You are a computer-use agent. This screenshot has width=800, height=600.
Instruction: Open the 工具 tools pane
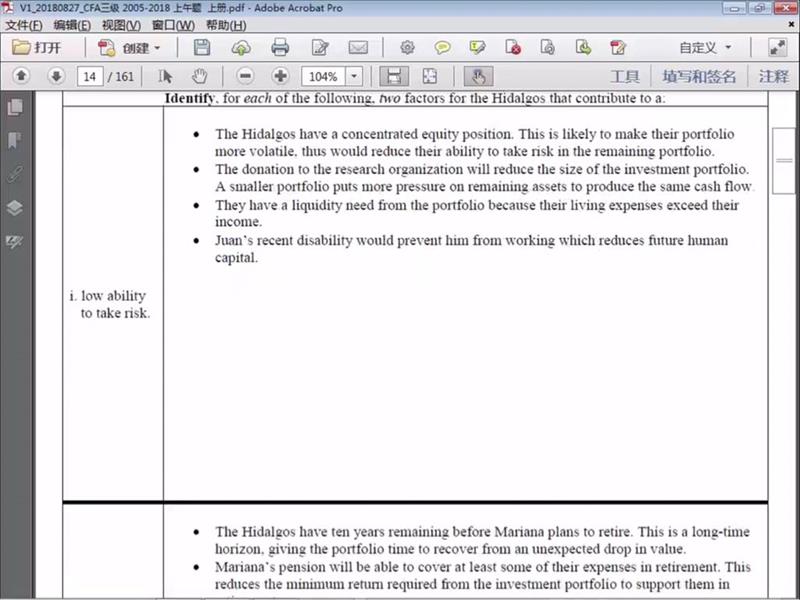625,77
